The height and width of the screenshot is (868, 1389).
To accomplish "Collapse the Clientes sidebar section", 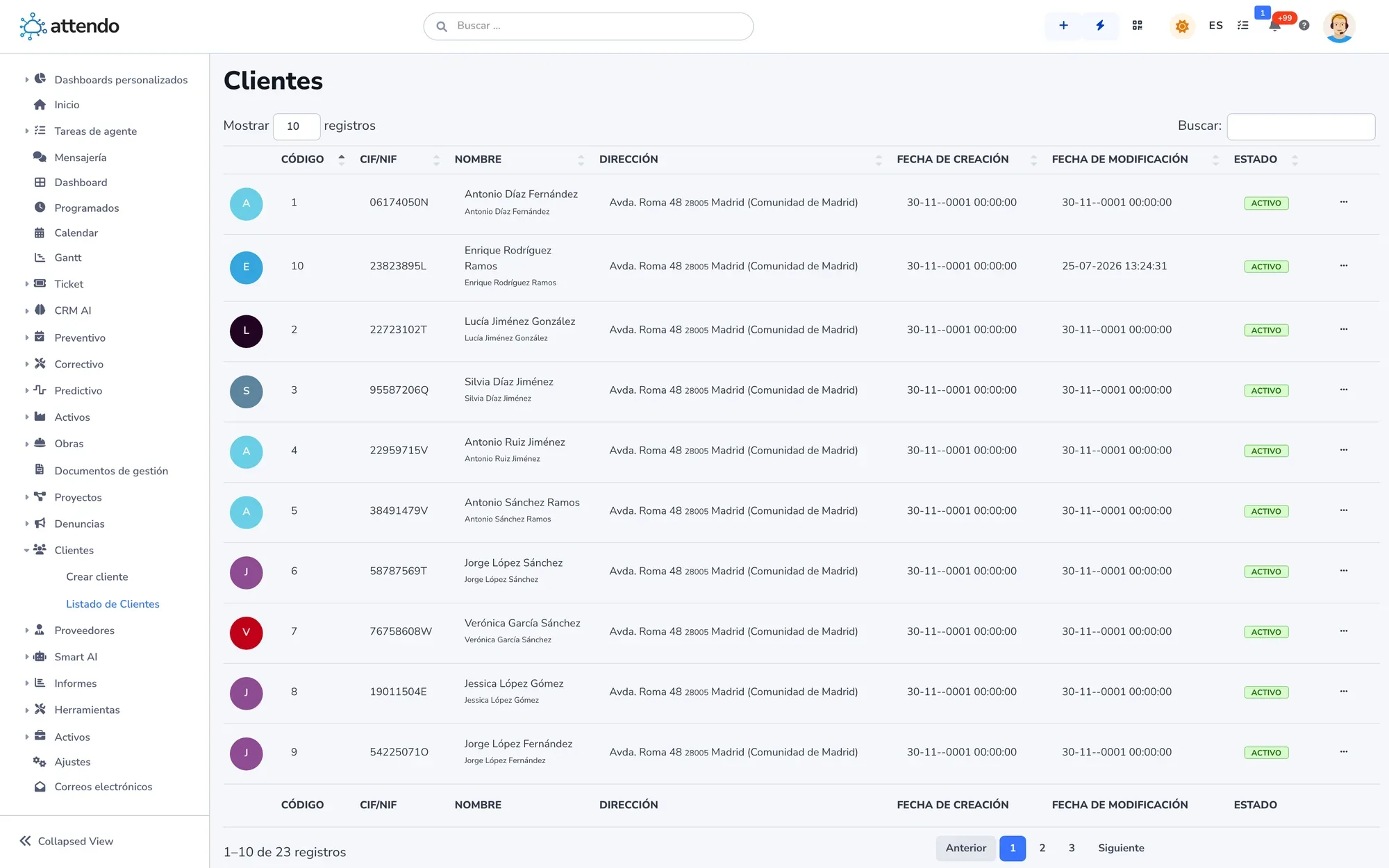I will 26,551.
